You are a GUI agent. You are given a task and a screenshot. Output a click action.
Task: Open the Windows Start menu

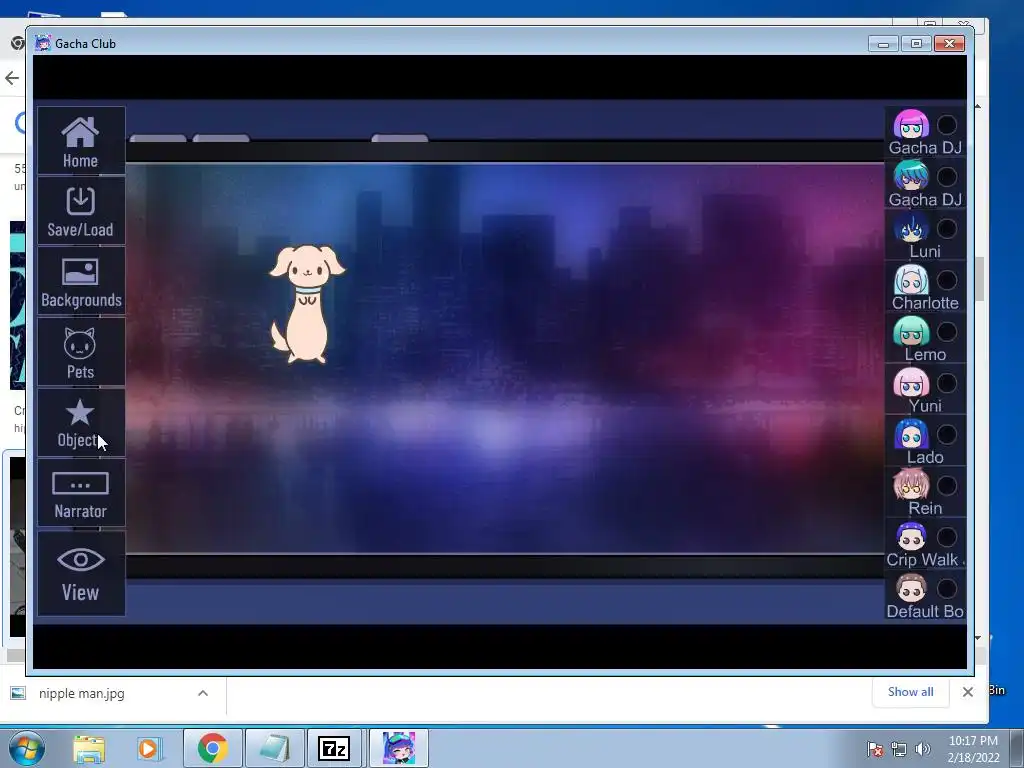click(x=27, y=748)
